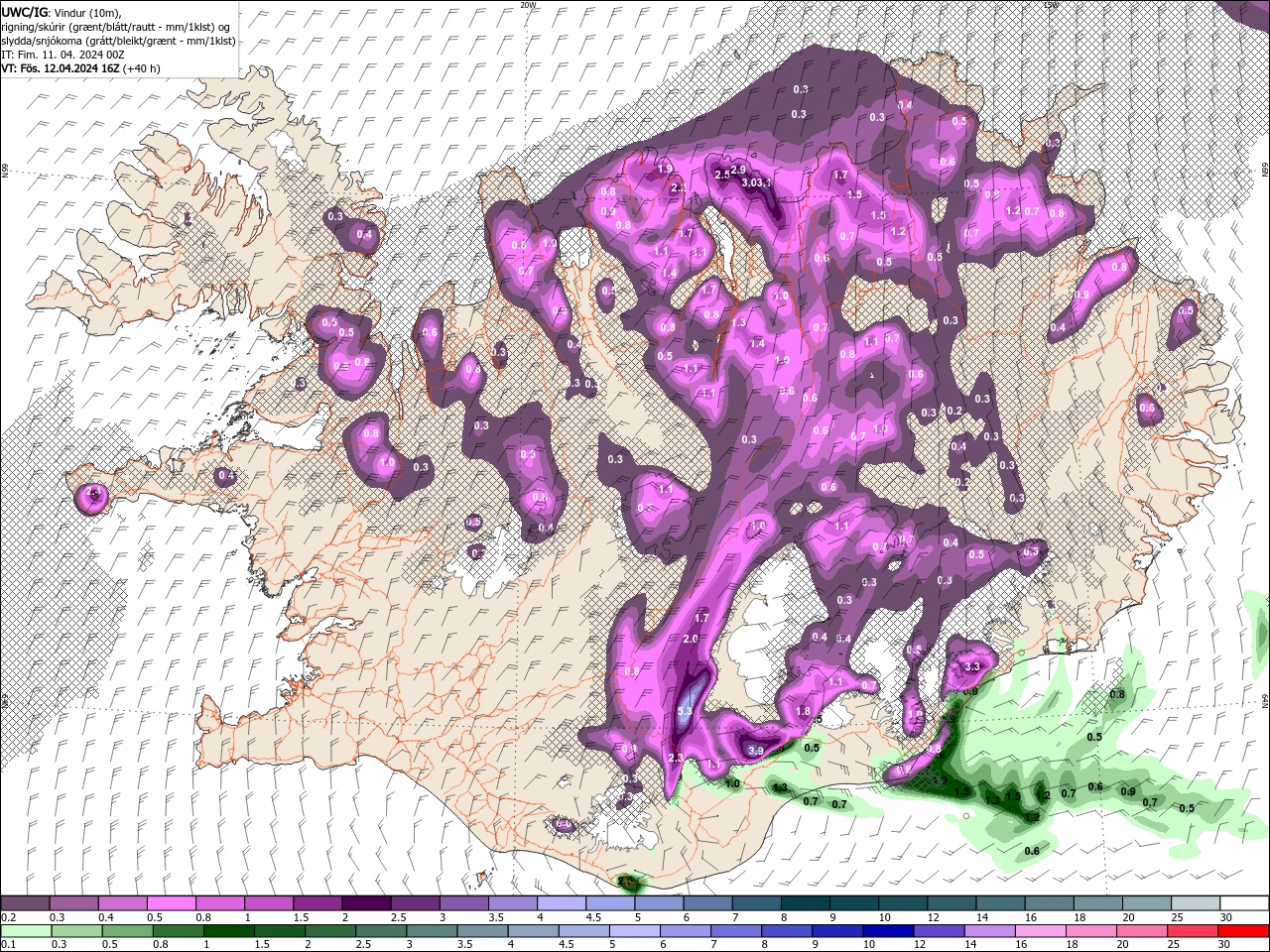Image resolution: width=1270 pixels, height=952 pixels.
Task: Pick the bottom-row 1 darkest green swatch
Action: [228, 932]
